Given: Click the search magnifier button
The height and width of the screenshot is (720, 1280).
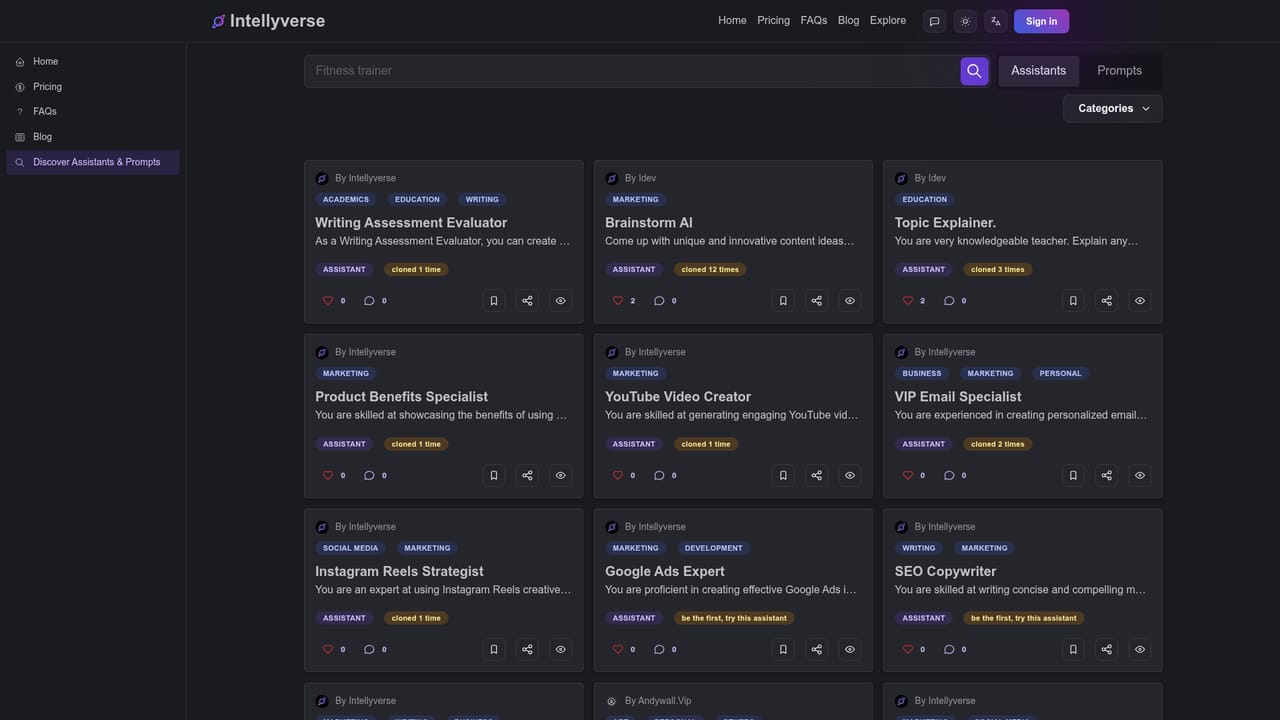Looking at the screenshot, I should pyautogui.click(x=974, y=71).
